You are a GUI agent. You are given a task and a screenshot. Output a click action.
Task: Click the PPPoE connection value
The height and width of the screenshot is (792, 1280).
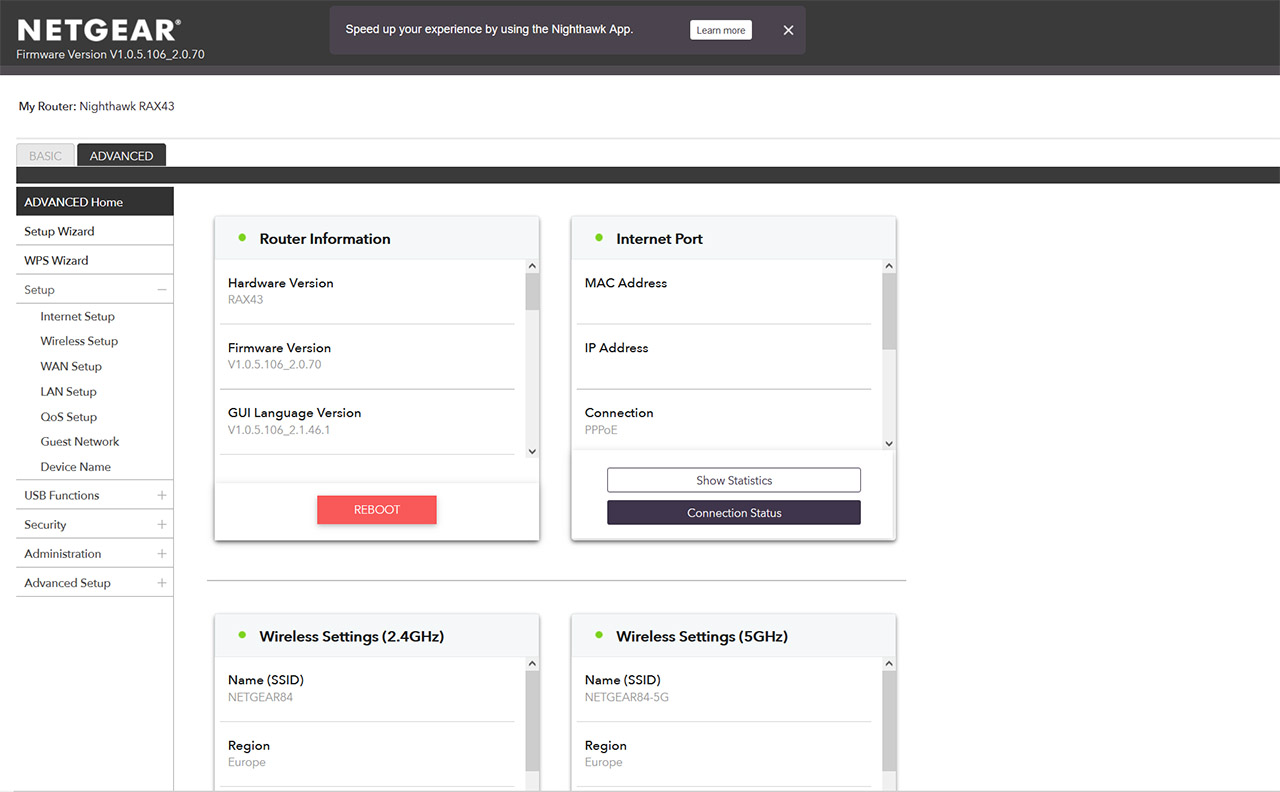(601, 430)
